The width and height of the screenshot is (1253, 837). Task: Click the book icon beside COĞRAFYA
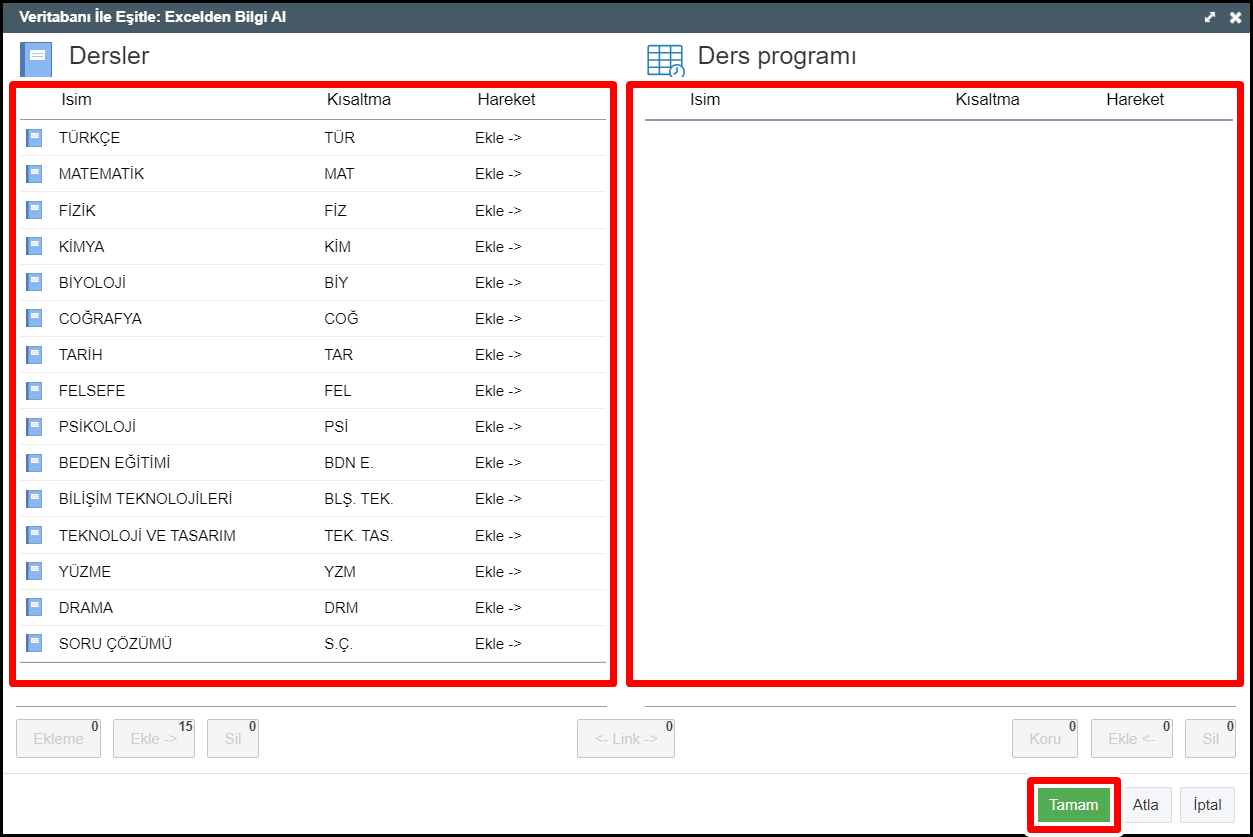34,318
